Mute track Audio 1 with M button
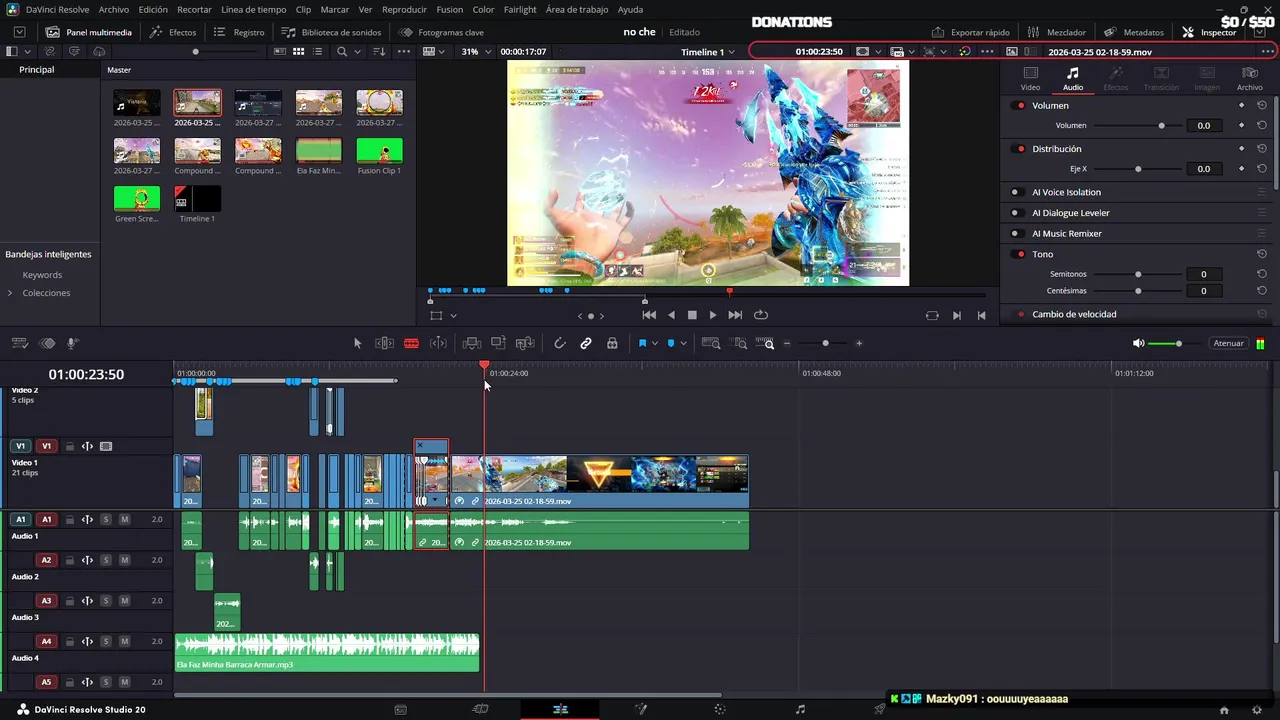The image size is (1280, 720). (124, 519)
